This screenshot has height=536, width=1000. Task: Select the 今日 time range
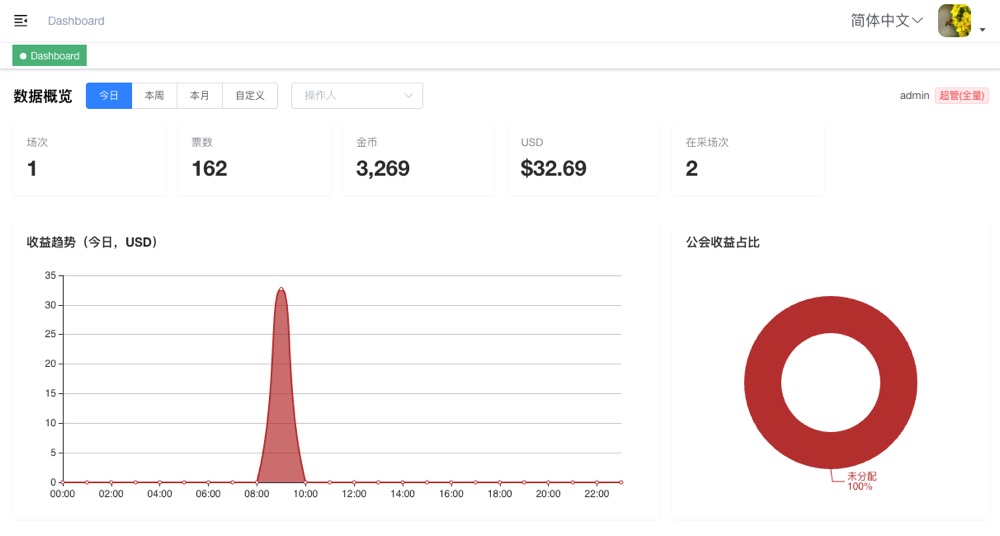(109, 96)
